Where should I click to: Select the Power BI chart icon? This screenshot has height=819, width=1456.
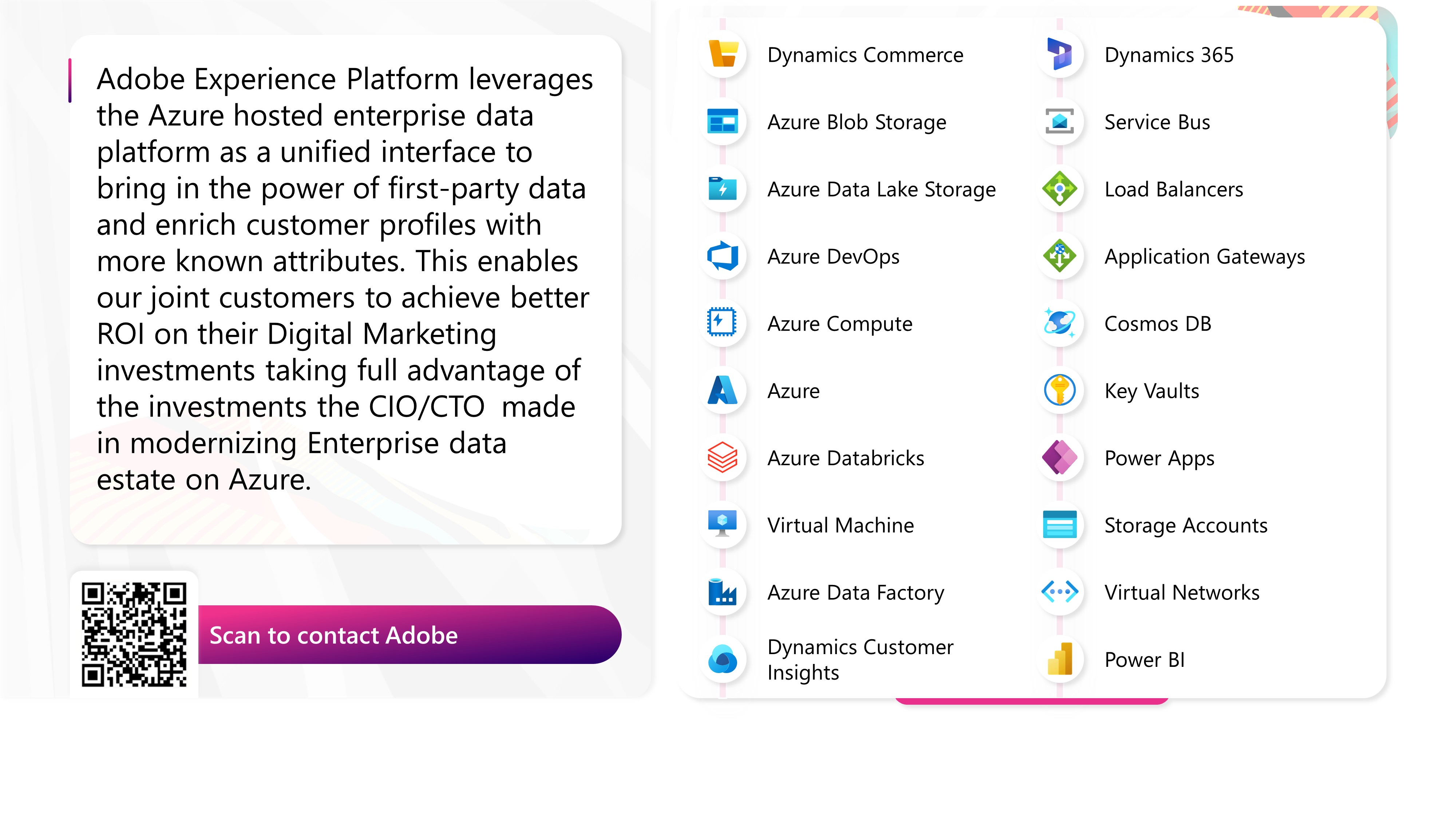point(1060,660)
